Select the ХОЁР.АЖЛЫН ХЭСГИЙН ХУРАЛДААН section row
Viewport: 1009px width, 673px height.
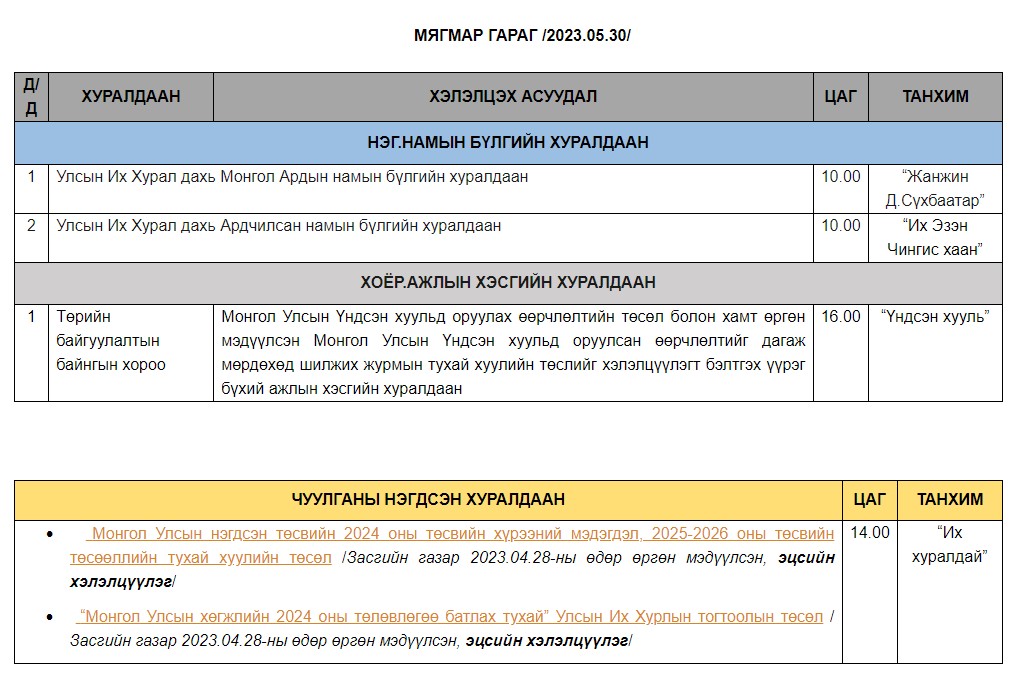click(x=508, y=283)
